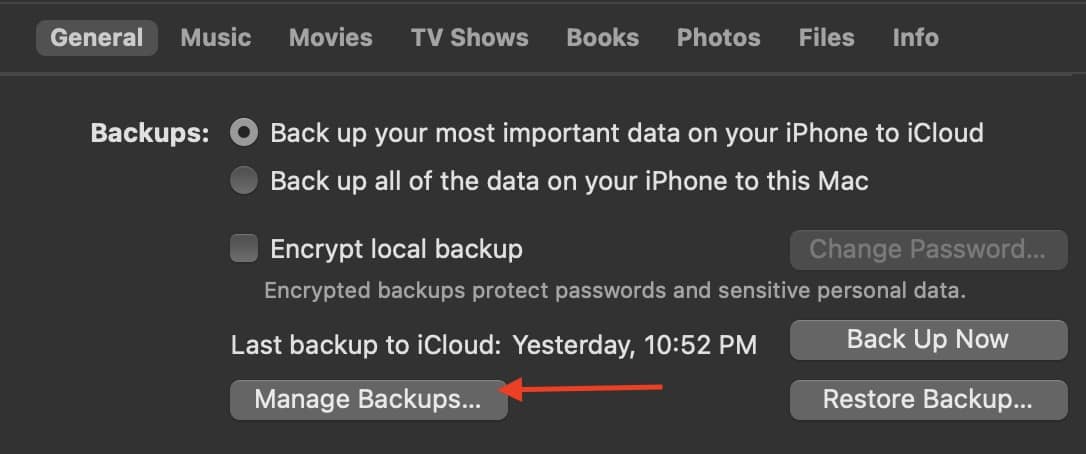
Task: Select the Photos tab
Action: [718, 38]
